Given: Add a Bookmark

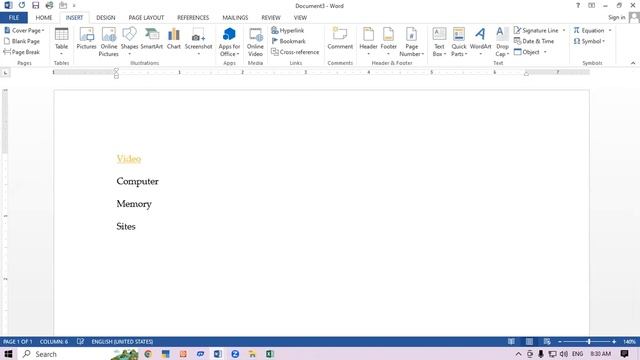Looking at the screenshot, I should pyautogui.click(x=289, y=41).
